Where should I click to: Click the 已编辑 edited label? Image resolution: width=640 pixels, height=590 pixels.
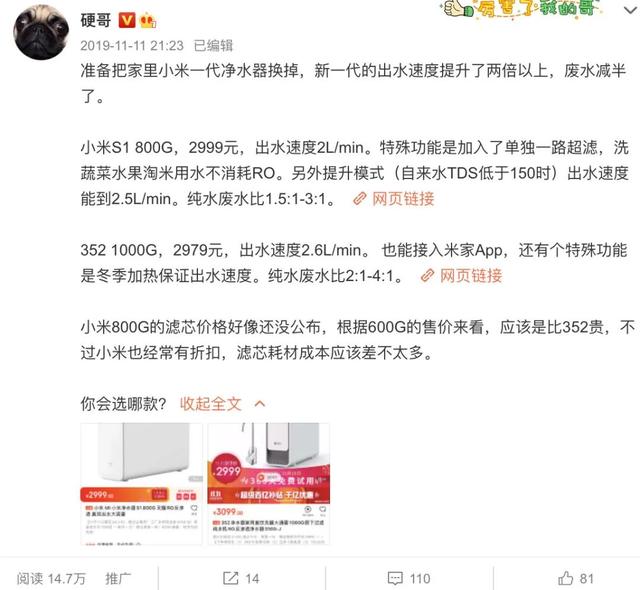click(x=213, y=45)
